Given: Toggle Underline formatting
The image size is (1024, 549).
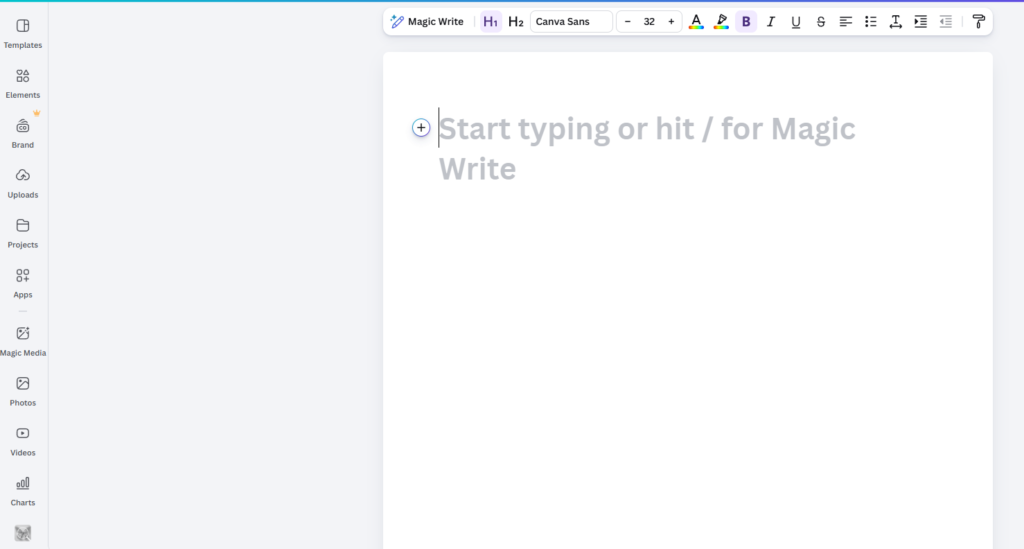Looking at the screenshot, I should 796,22.
